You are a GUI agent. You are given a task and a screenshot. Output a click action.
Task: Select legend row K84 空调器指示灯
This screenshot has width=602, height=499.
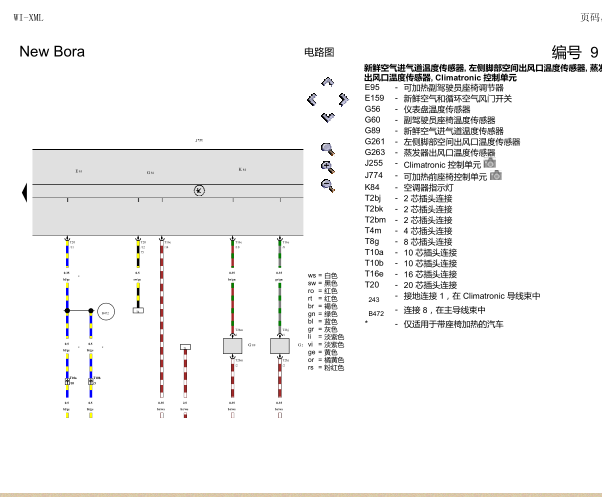tap(409, 187)
